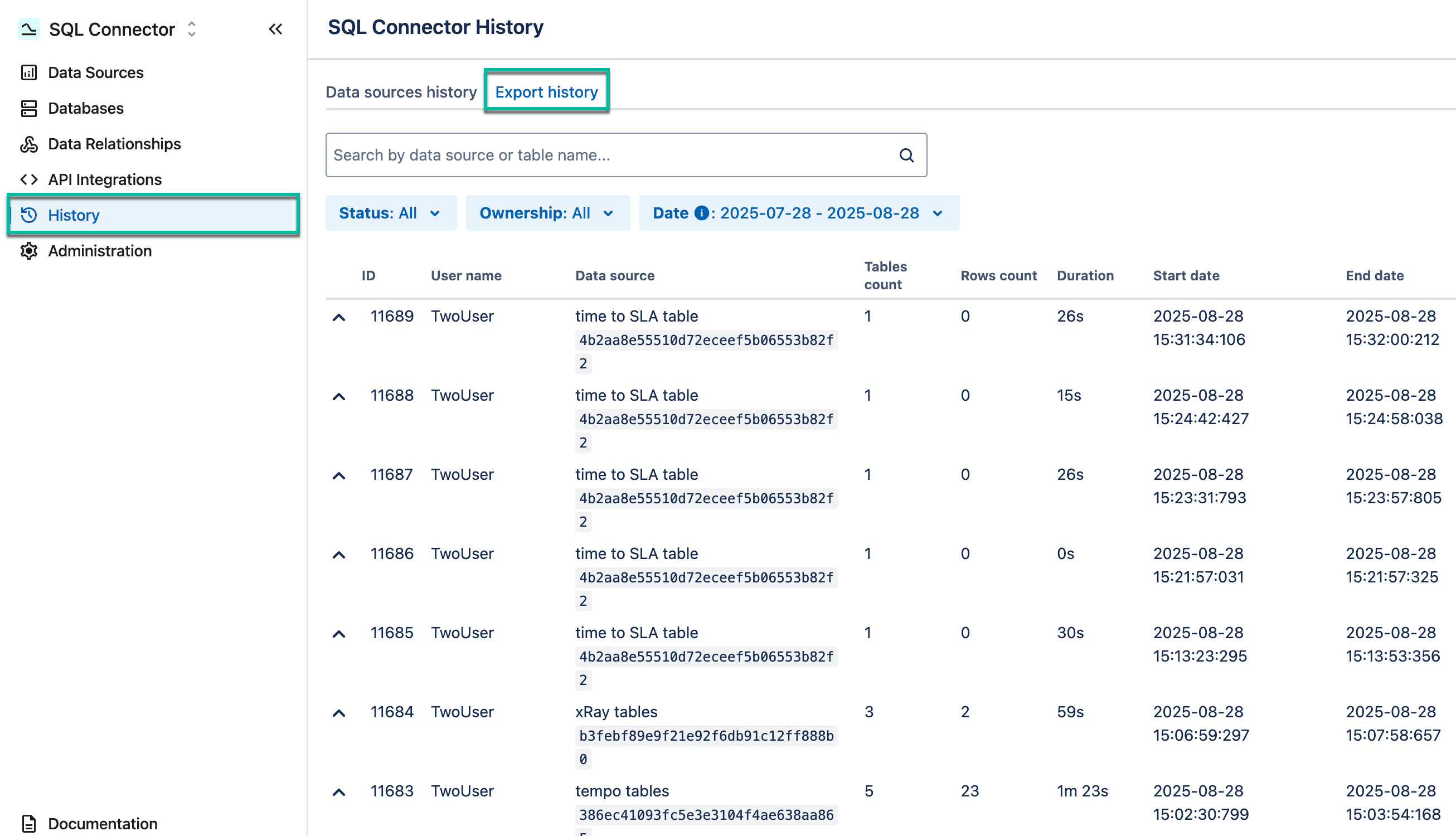Collapse the row for export ID 11689
This screenshot has height=836, width=1456.
point(339,317)
